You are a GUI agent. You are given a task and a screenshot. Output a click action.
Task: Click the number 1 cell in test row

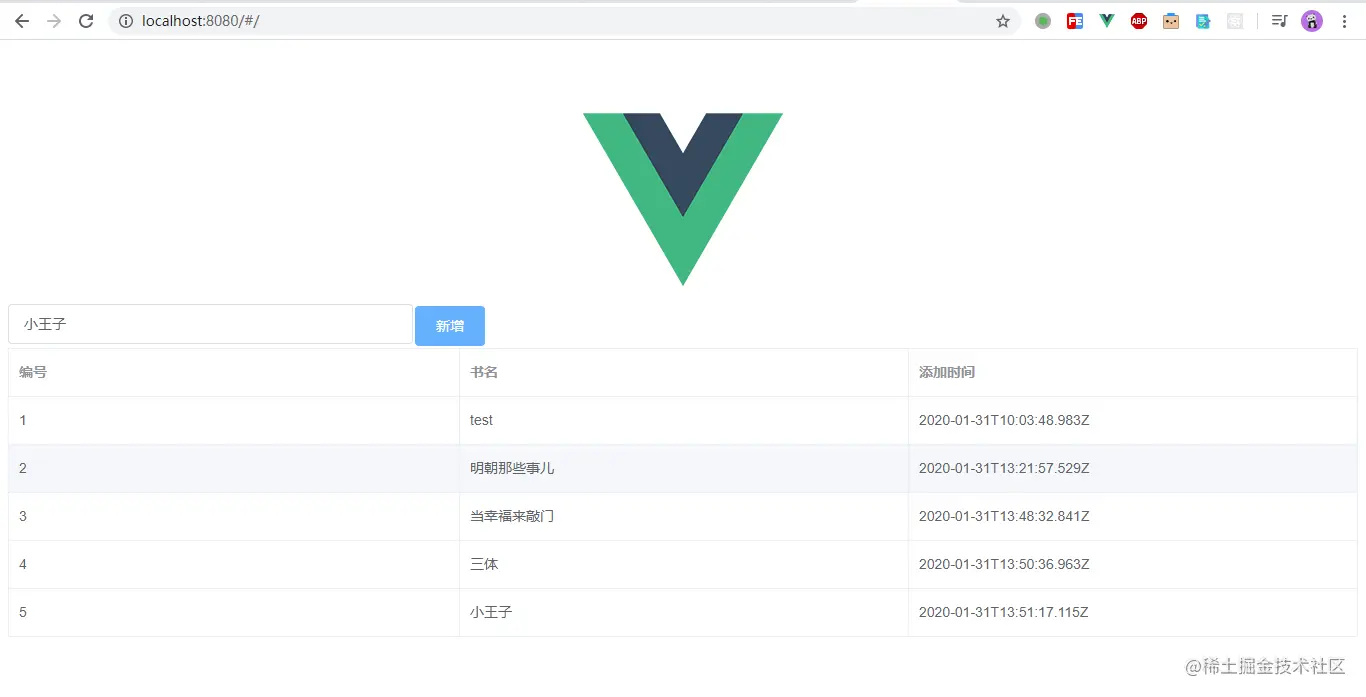coord(234,420)
